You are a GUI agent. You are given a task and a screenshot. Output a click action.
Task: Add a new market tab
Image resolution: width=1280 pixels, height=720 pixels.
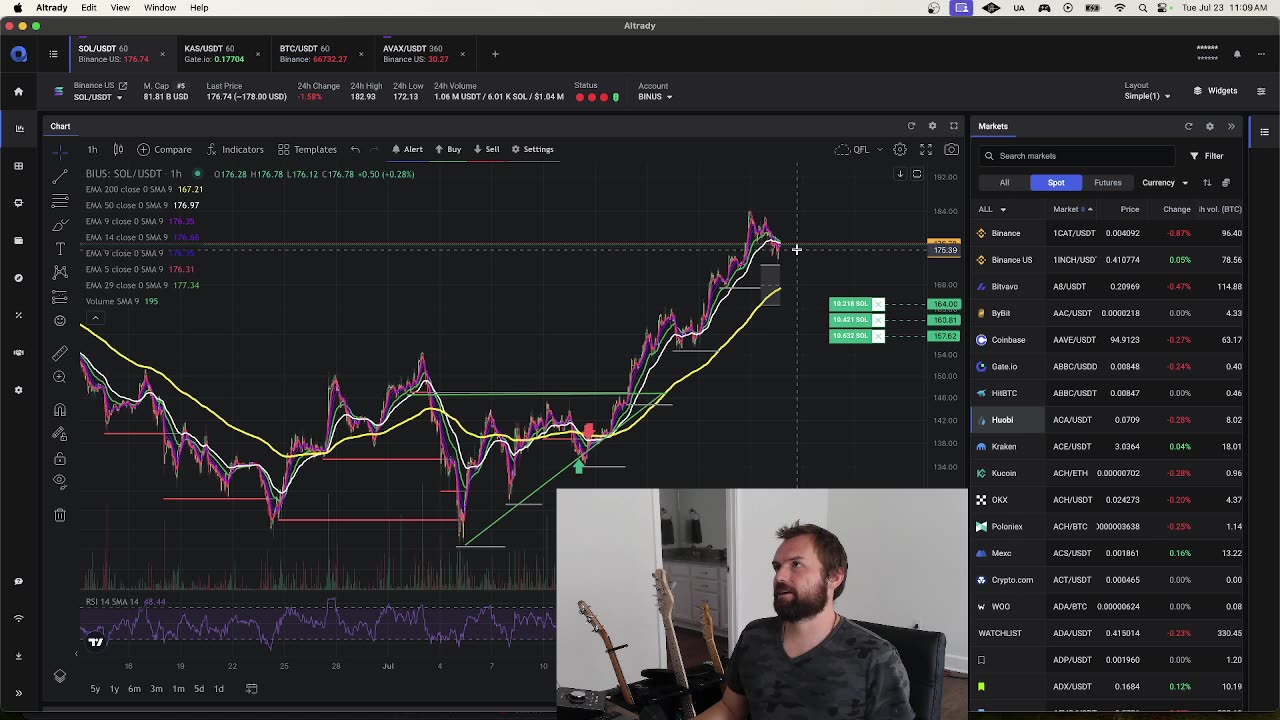coord(495,54)
